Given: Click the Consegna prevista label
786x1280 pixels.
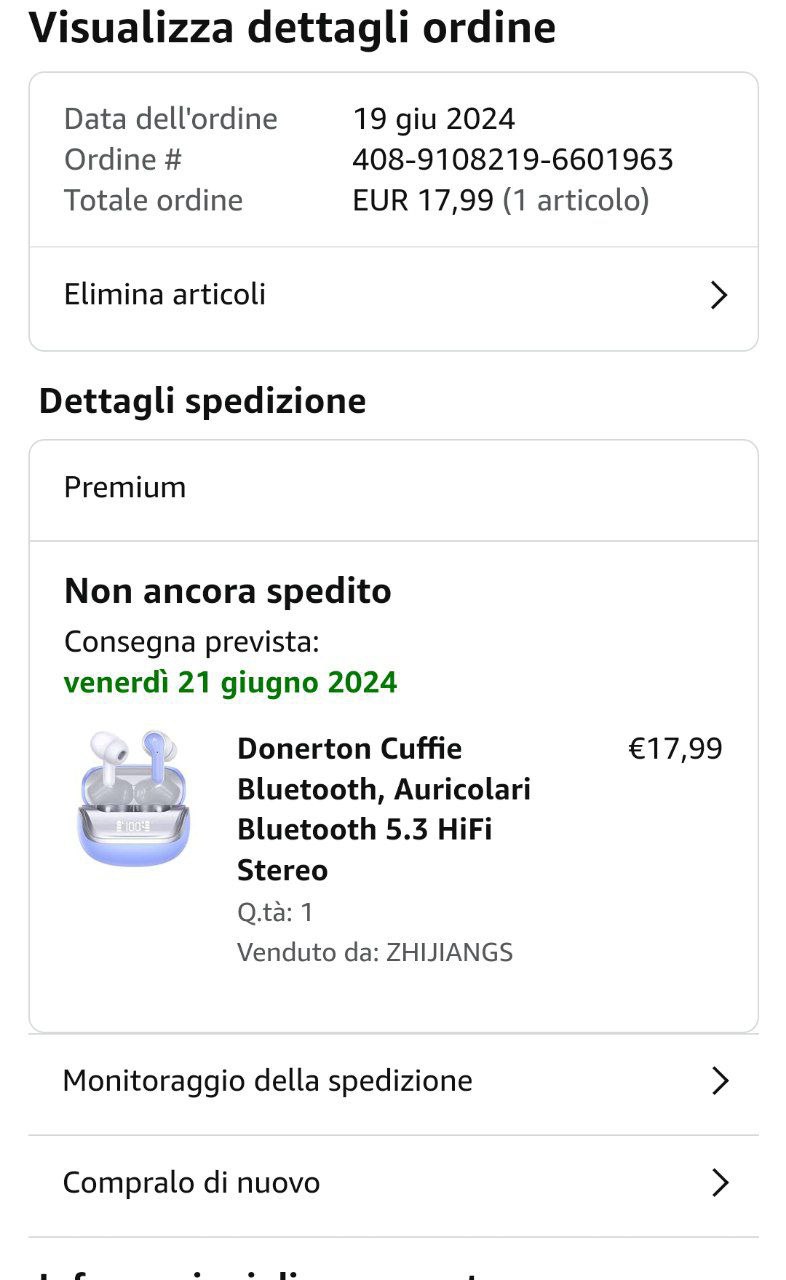Looking at the screenshot, I should (191, 642).
